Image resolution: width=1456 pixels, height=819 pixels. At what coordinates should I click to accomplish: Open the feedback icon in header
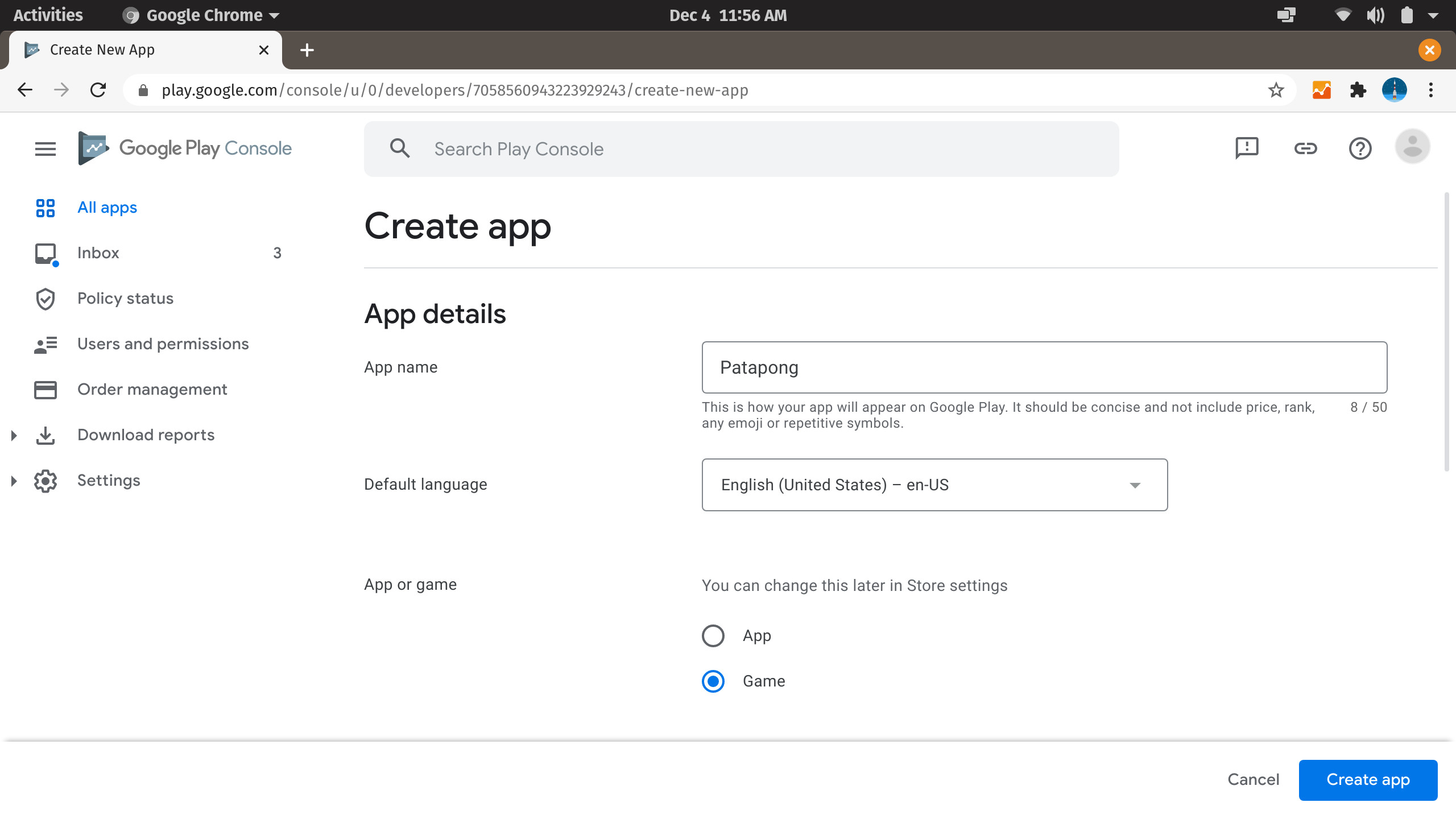pyautogui.click(x=1247, y=148)
